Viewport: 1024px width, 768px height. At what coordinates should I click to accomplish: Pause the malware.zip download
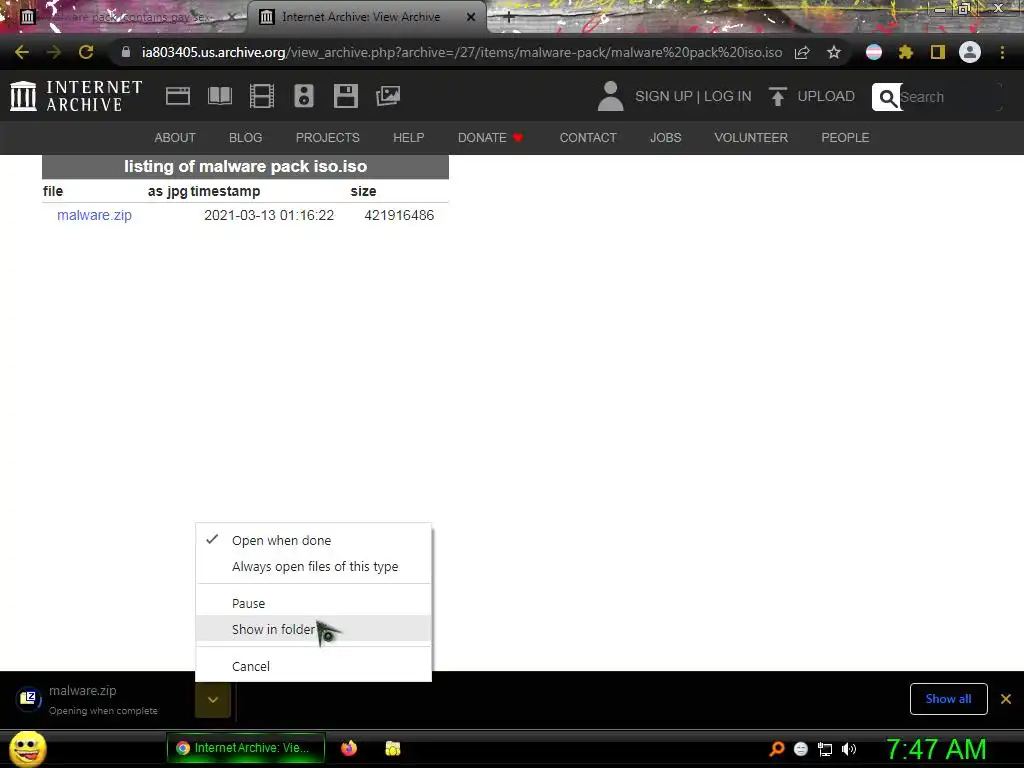point(313,603)
